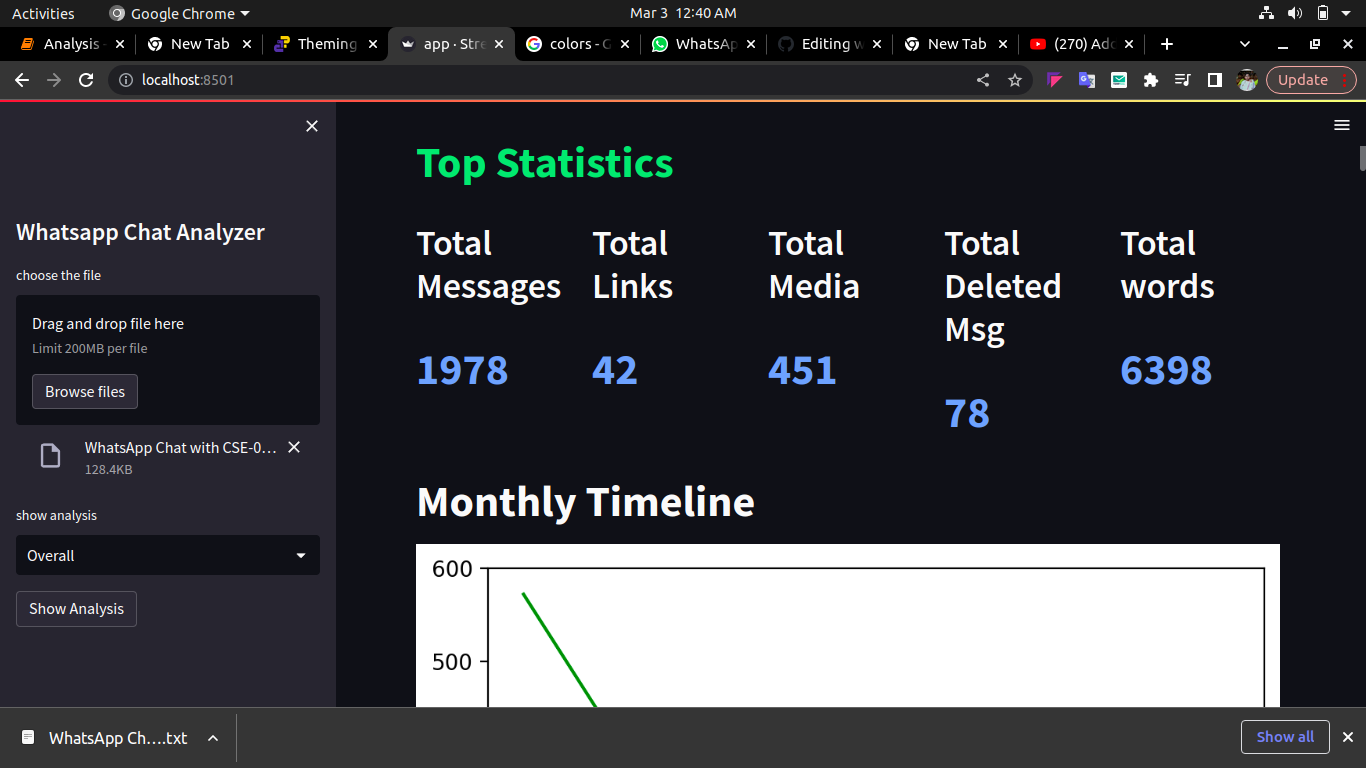
Task: Open the browser Extensions puzzle icon
Action: (1151, 79)
